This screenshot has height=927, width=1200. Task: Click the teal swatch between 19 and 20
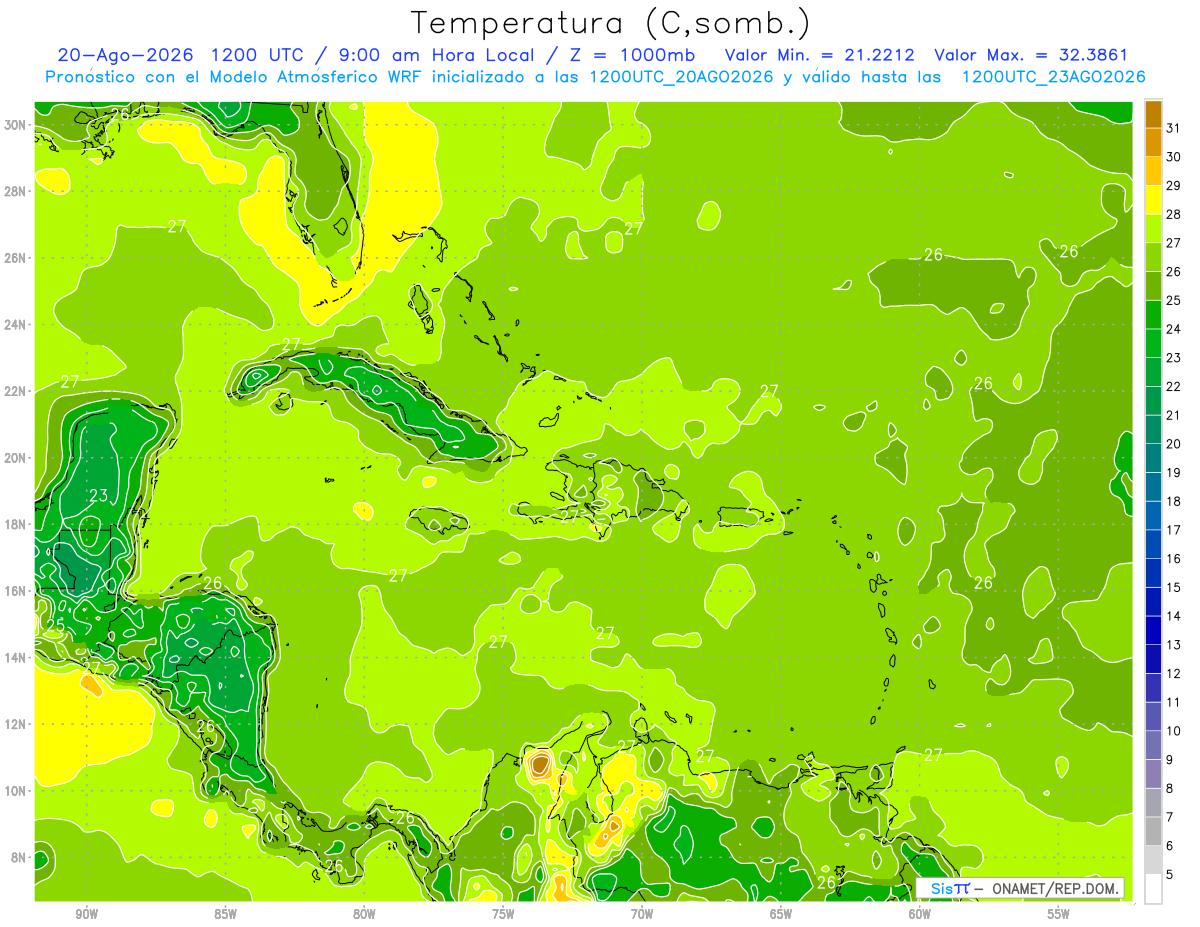tap(1153, 458)
